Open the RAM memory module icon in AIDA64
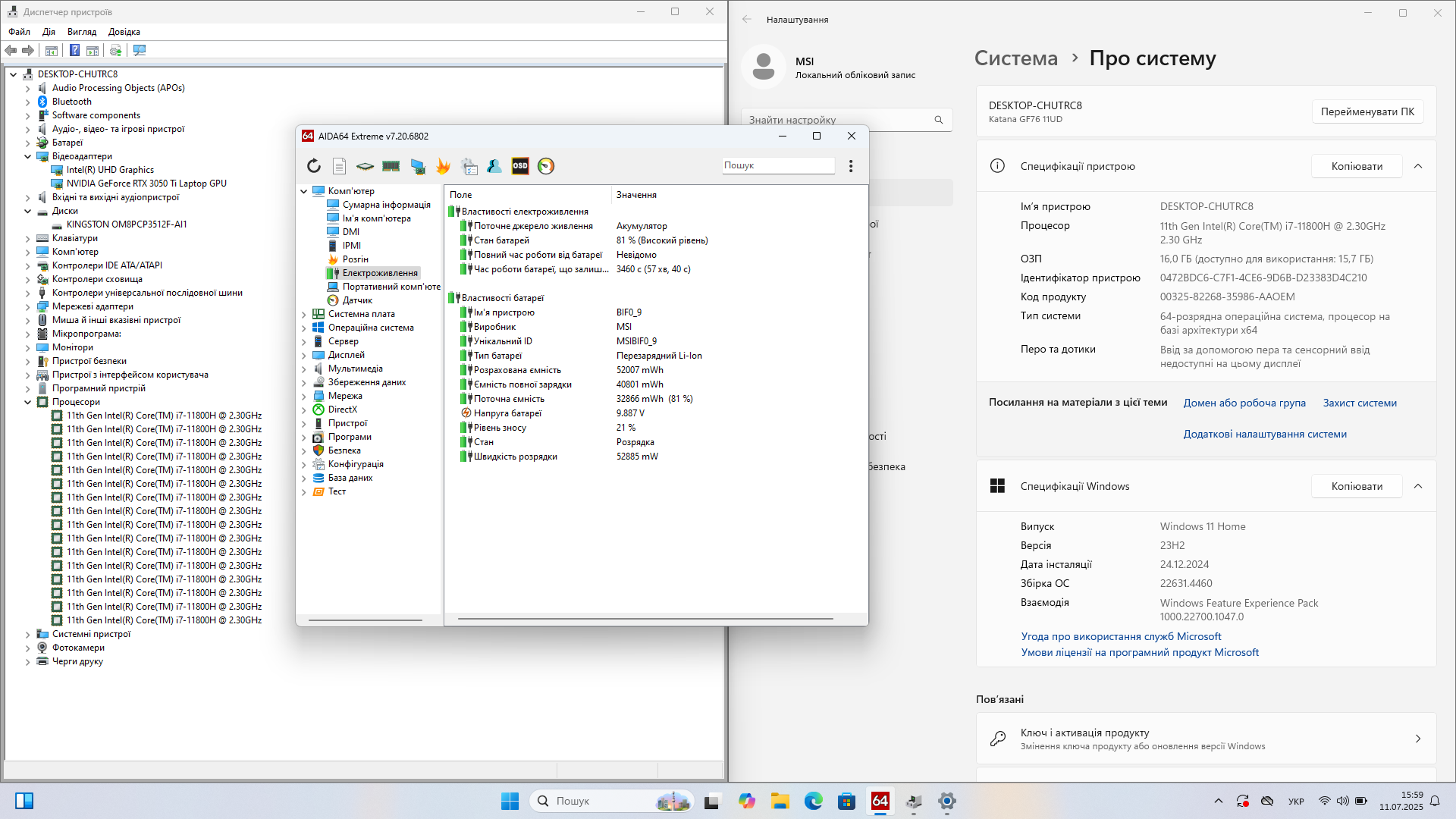 pyautogui.click(x=391, y=166)
